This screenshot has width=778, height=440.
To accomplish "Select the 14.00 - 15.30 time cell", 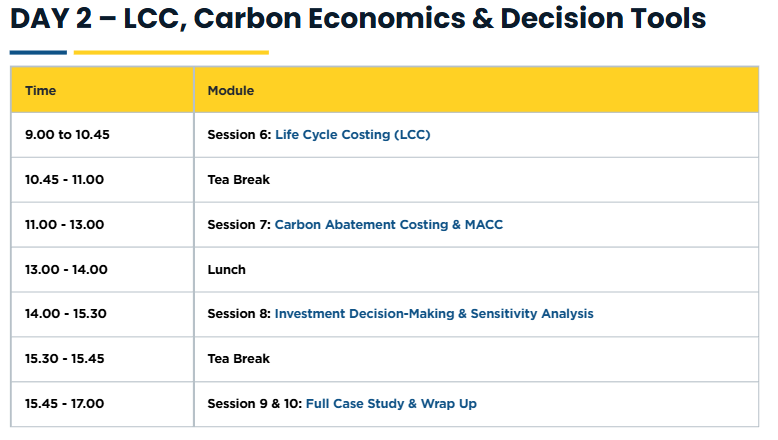I will 65,314.
